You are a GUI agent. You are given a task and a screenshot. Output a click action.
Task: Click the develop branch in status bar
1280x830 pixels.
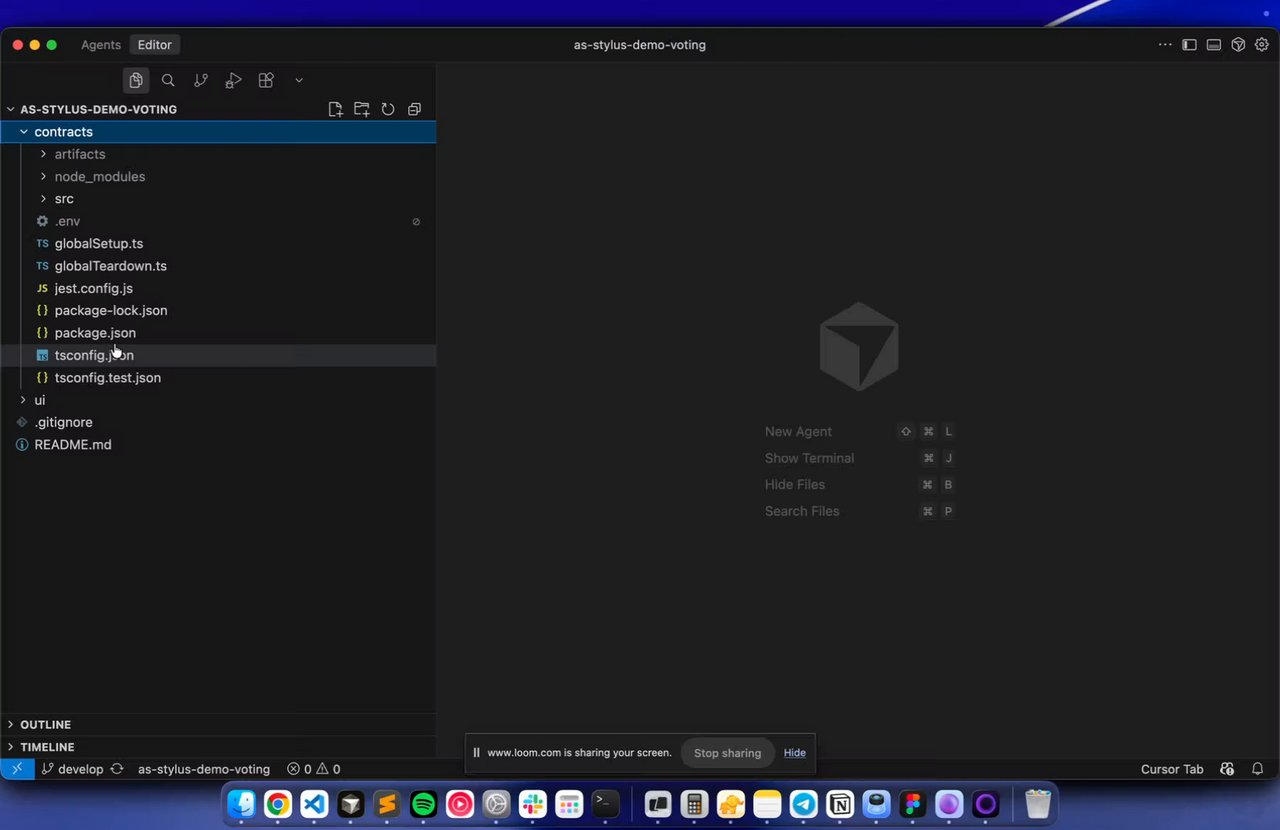pos(72,769)
